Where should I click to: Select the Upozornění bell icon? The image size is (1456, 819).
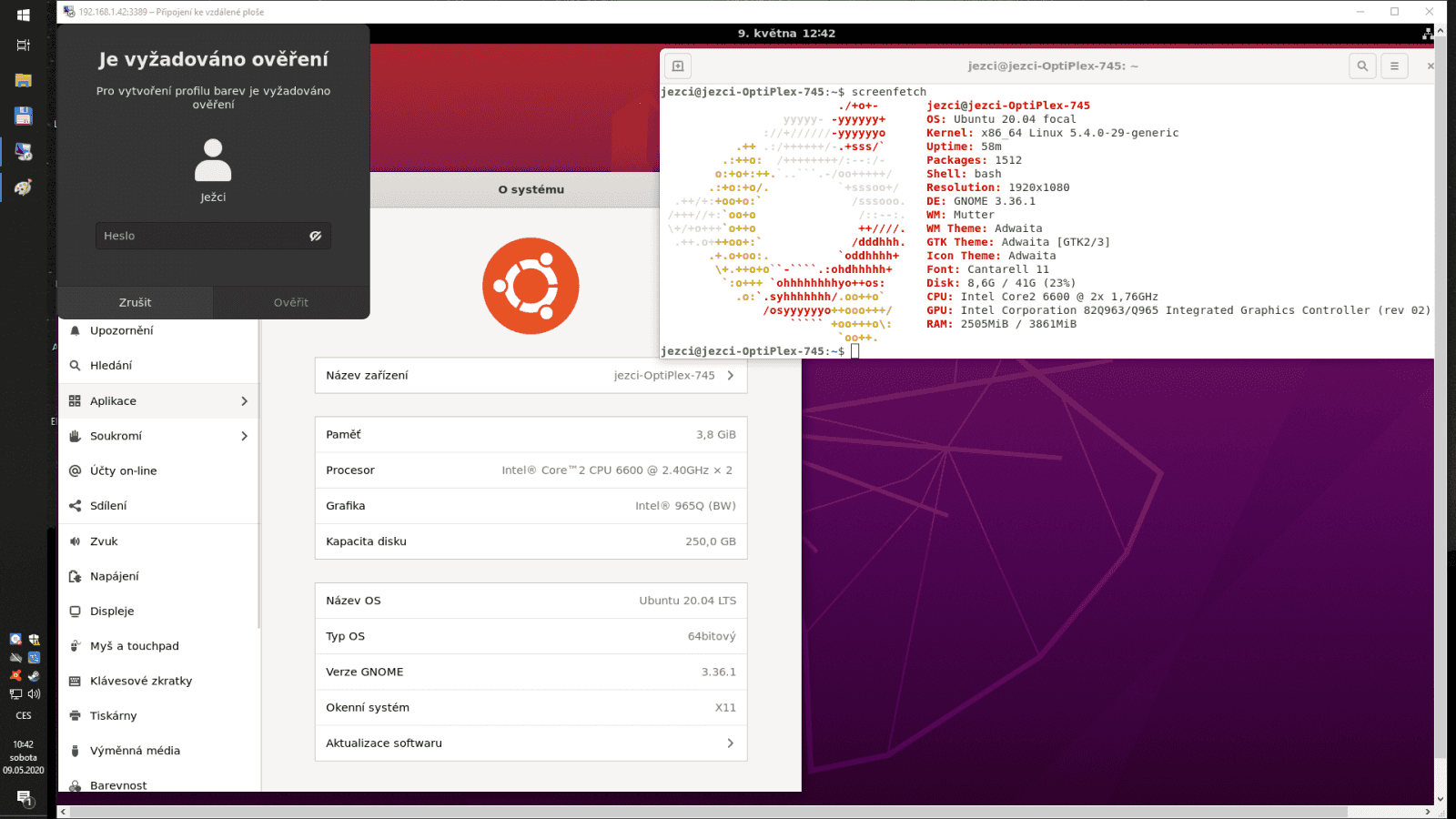pos(75,330)
